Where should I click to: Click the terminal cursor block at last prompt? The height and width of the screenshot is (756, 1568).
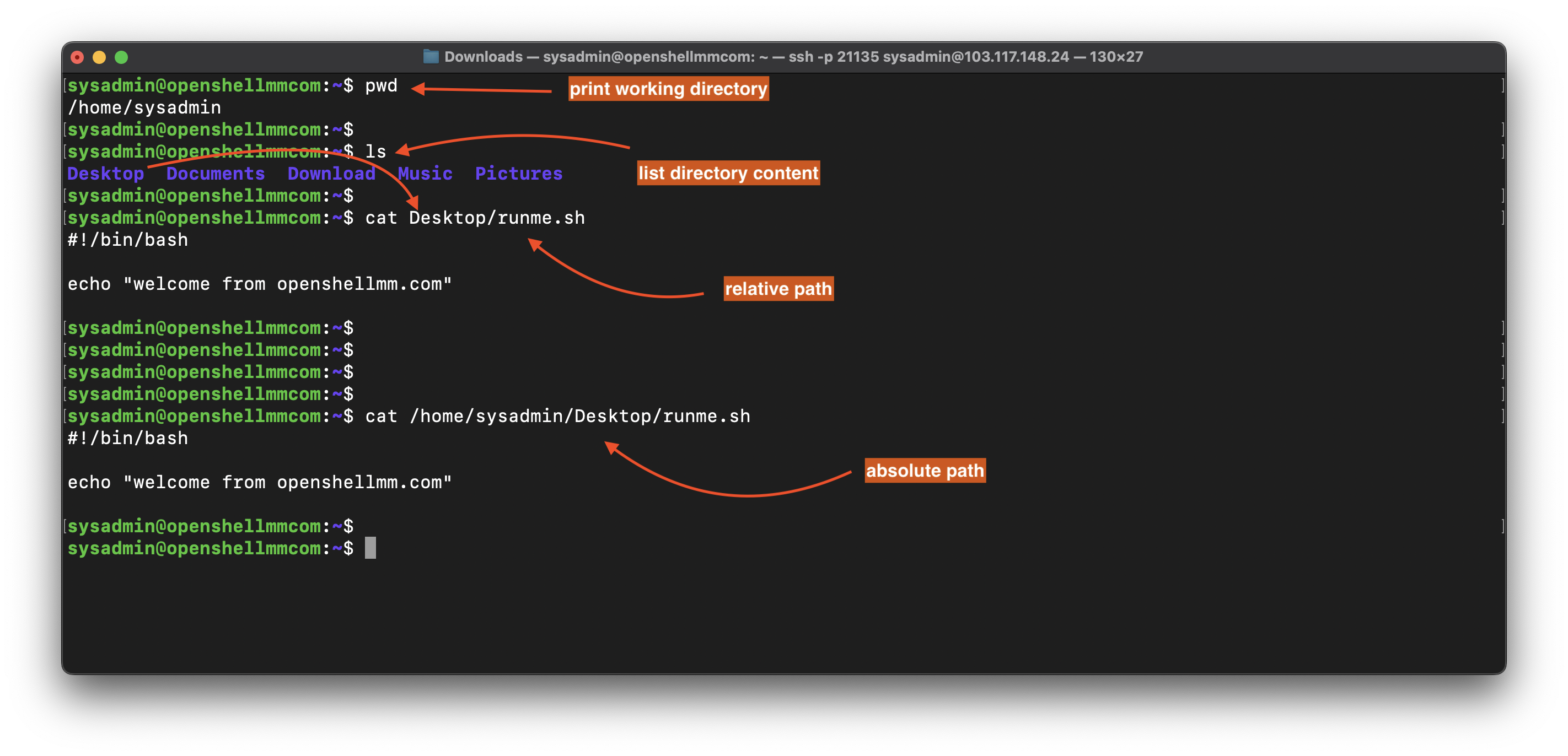[x=370, y=548]
